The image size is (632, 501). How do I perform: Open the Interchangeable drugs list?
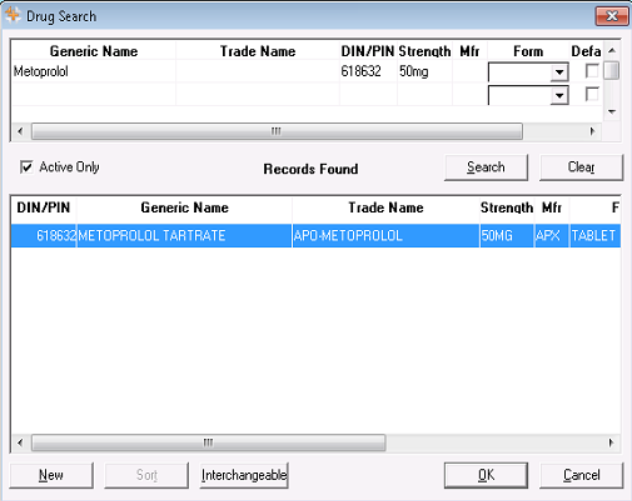[244, 475]
